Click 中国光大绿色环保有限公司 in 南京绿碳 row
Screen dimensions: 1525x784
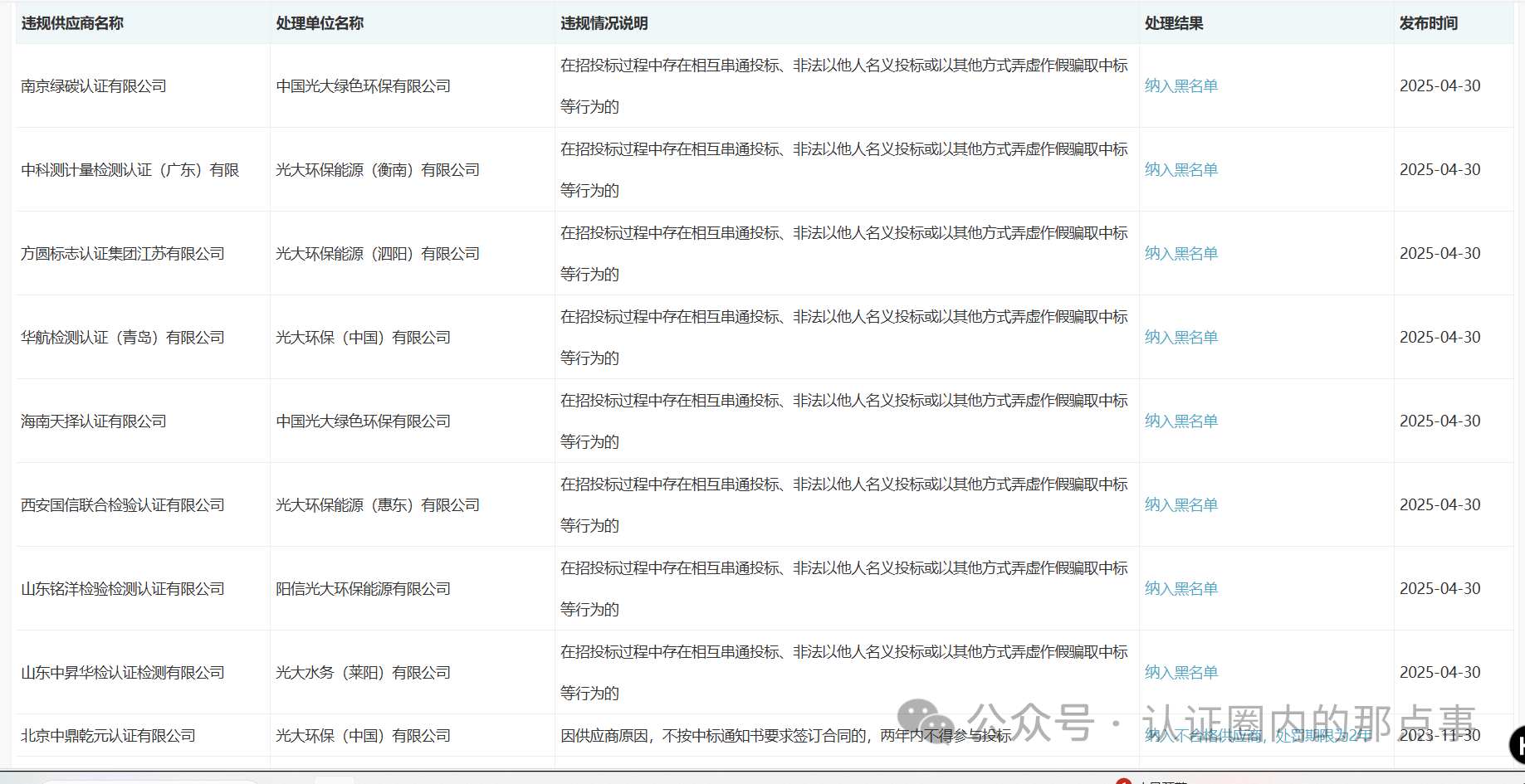pyautogui.click(x=364, y=86)
